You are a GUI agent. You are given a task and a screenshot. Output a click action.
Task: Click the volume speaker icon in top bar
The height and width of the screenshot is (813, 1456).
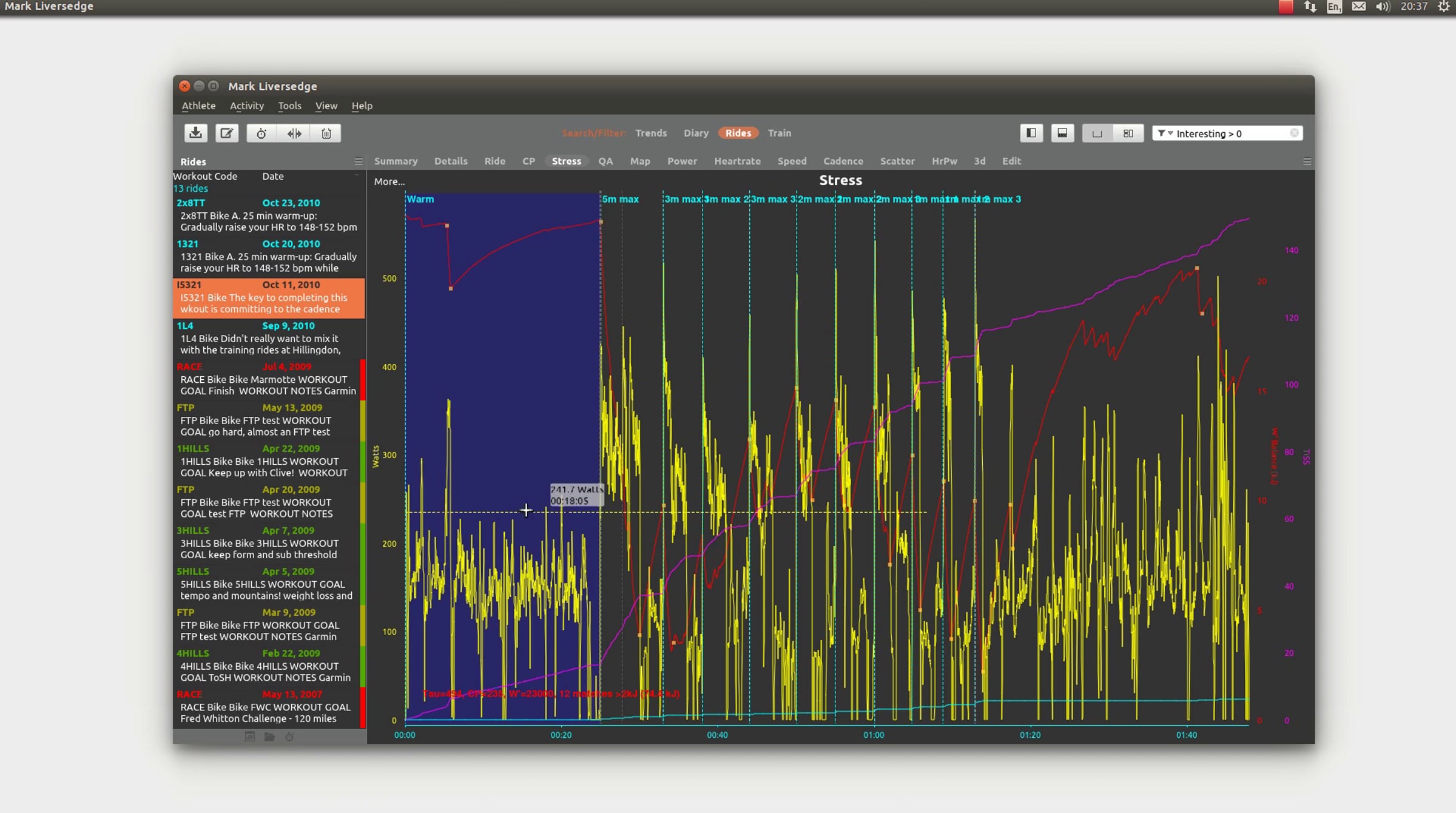1383,7
